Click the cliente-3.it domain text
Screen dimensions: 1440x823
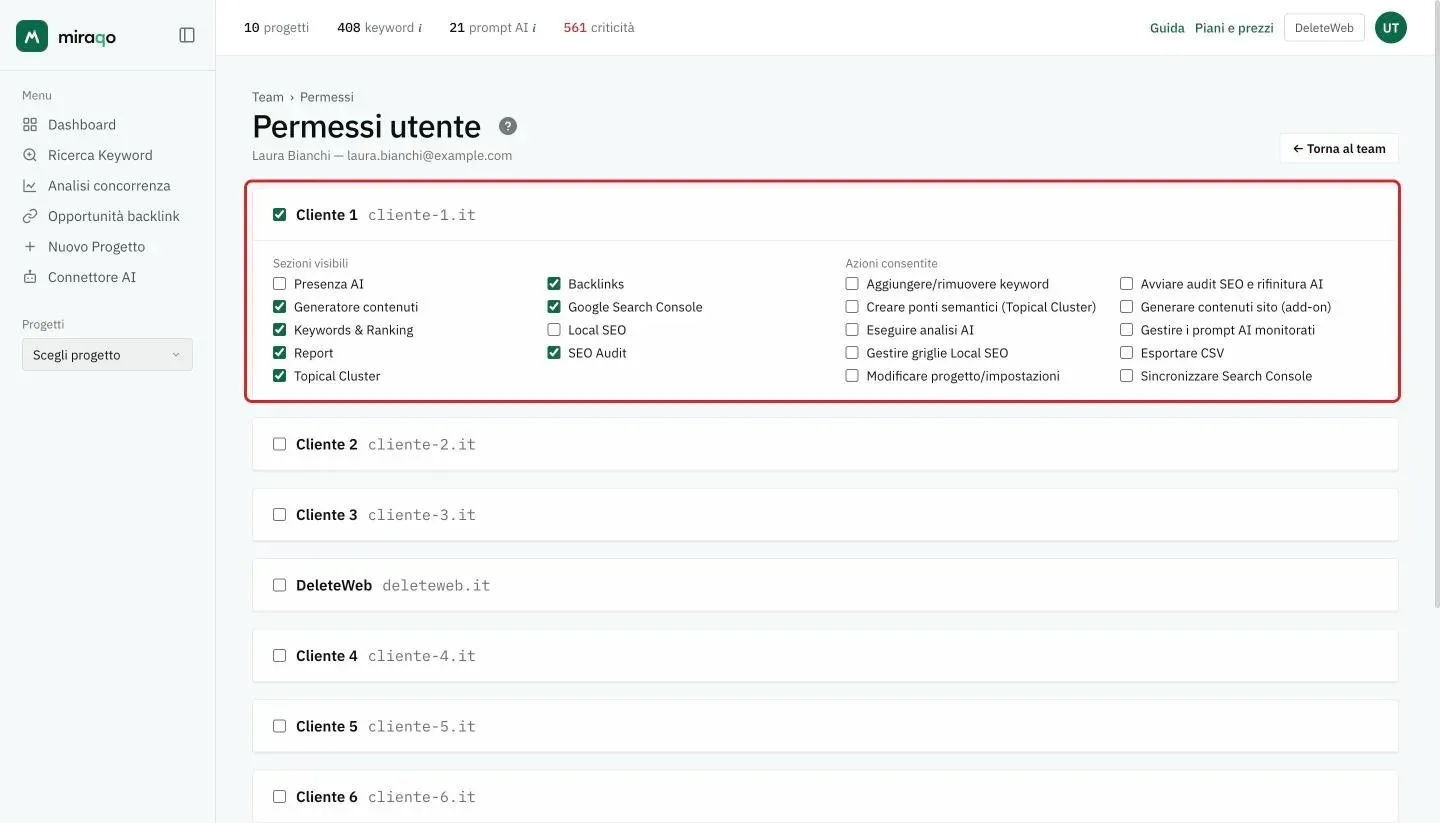(422, 515)
